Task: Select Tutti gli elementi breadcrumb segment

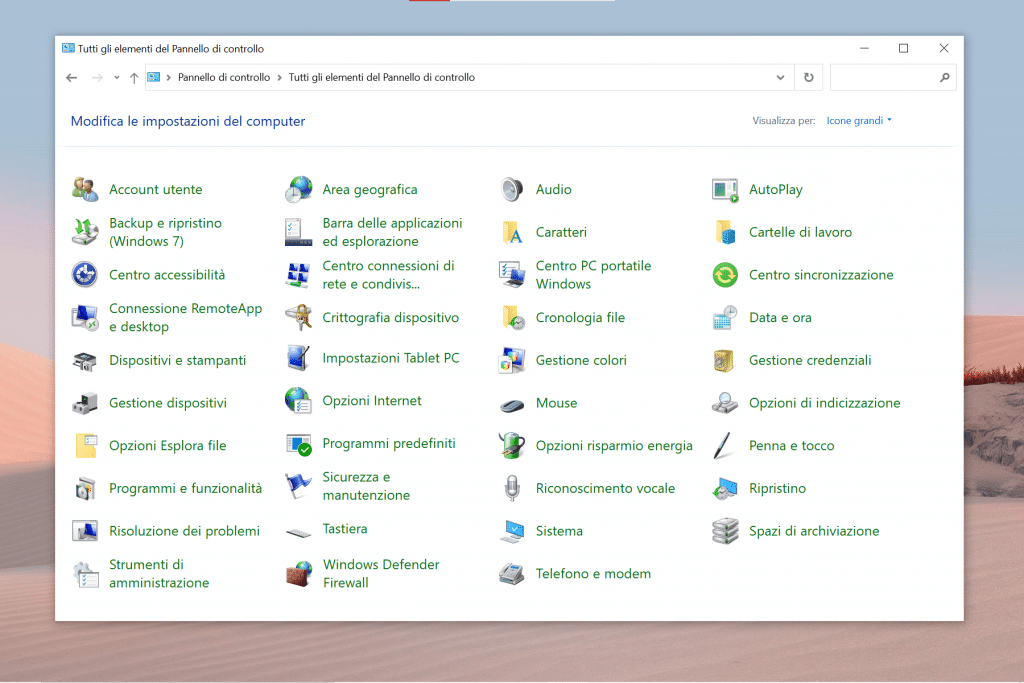Action: click(381, 78)
